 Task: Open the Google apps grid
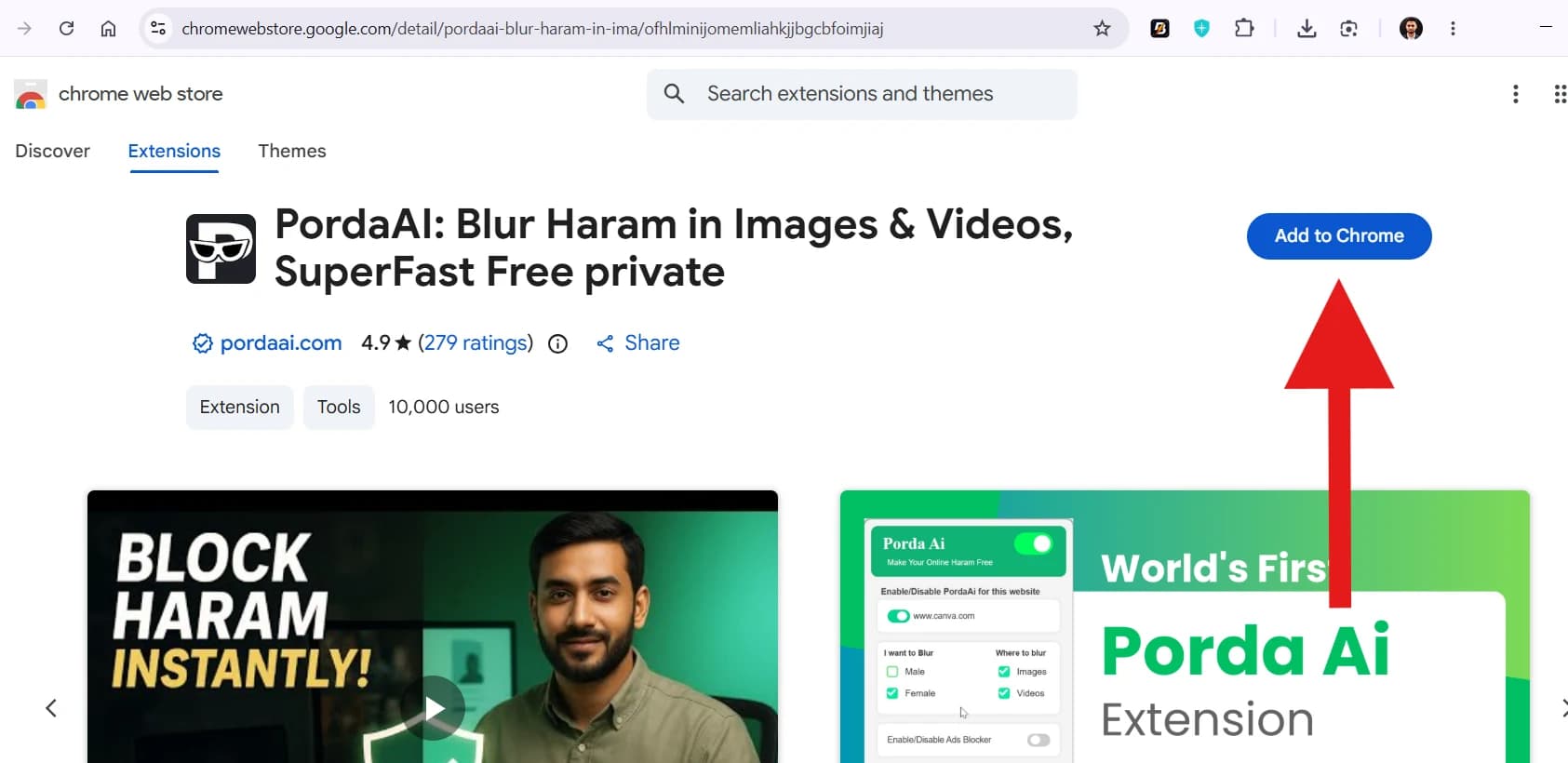pyautogui.click(x=1560, y=94)
